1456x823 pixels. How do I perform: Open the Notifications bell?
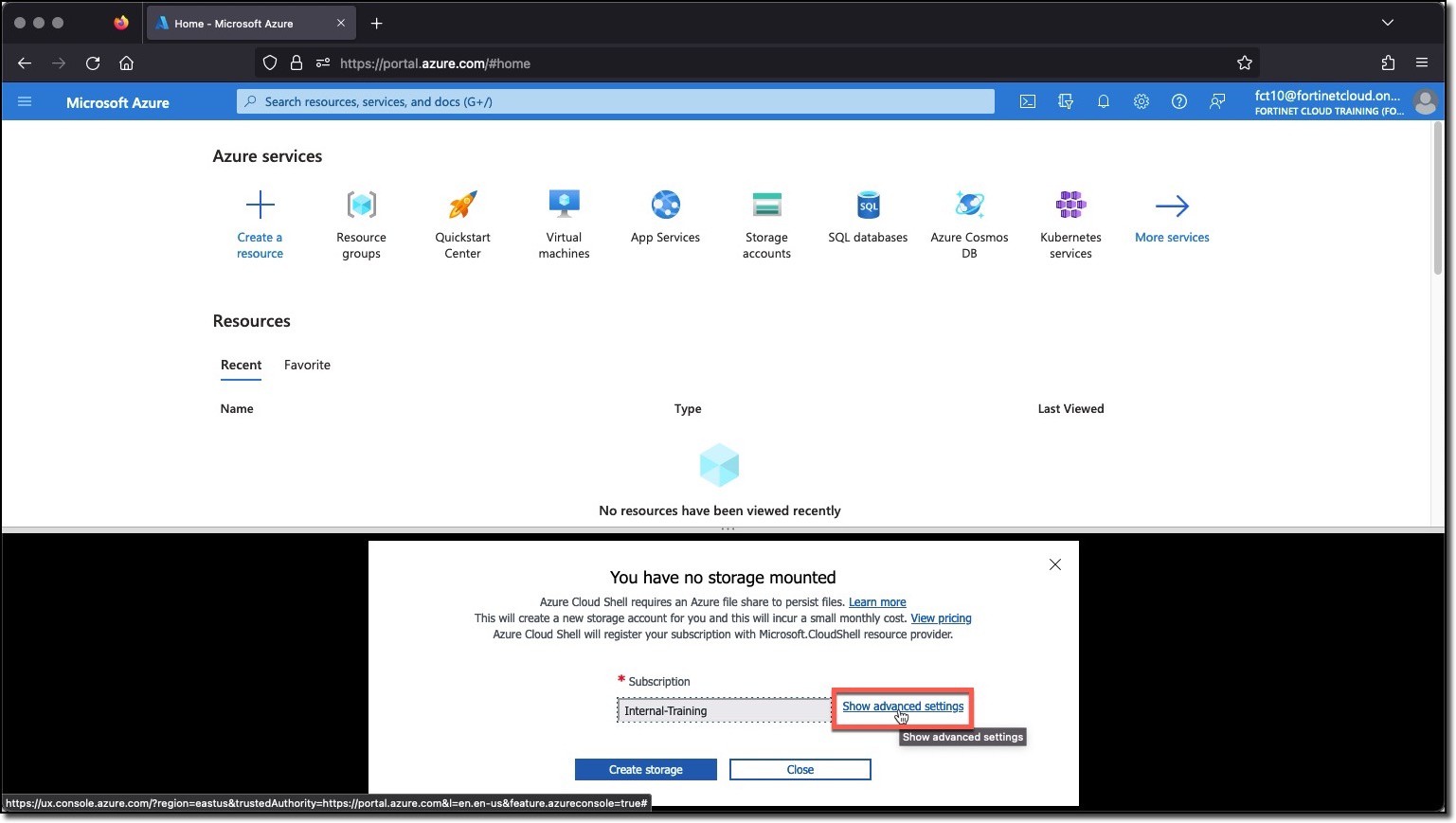coord(1104,101)
